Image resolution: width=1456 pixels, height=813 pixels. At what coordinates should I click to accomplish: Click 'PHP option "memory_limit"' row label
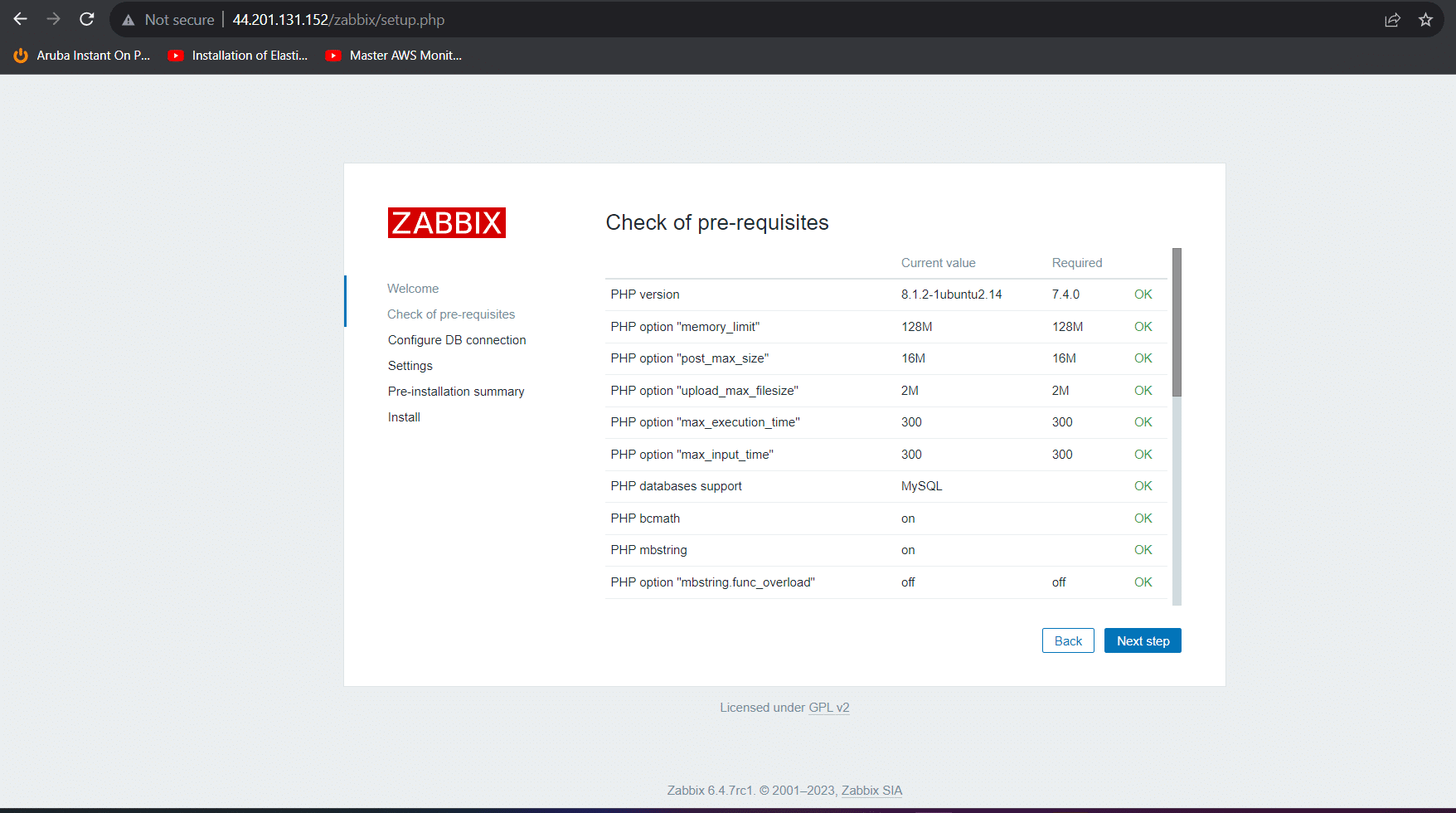pyautogui.click(x=685, y=327)
